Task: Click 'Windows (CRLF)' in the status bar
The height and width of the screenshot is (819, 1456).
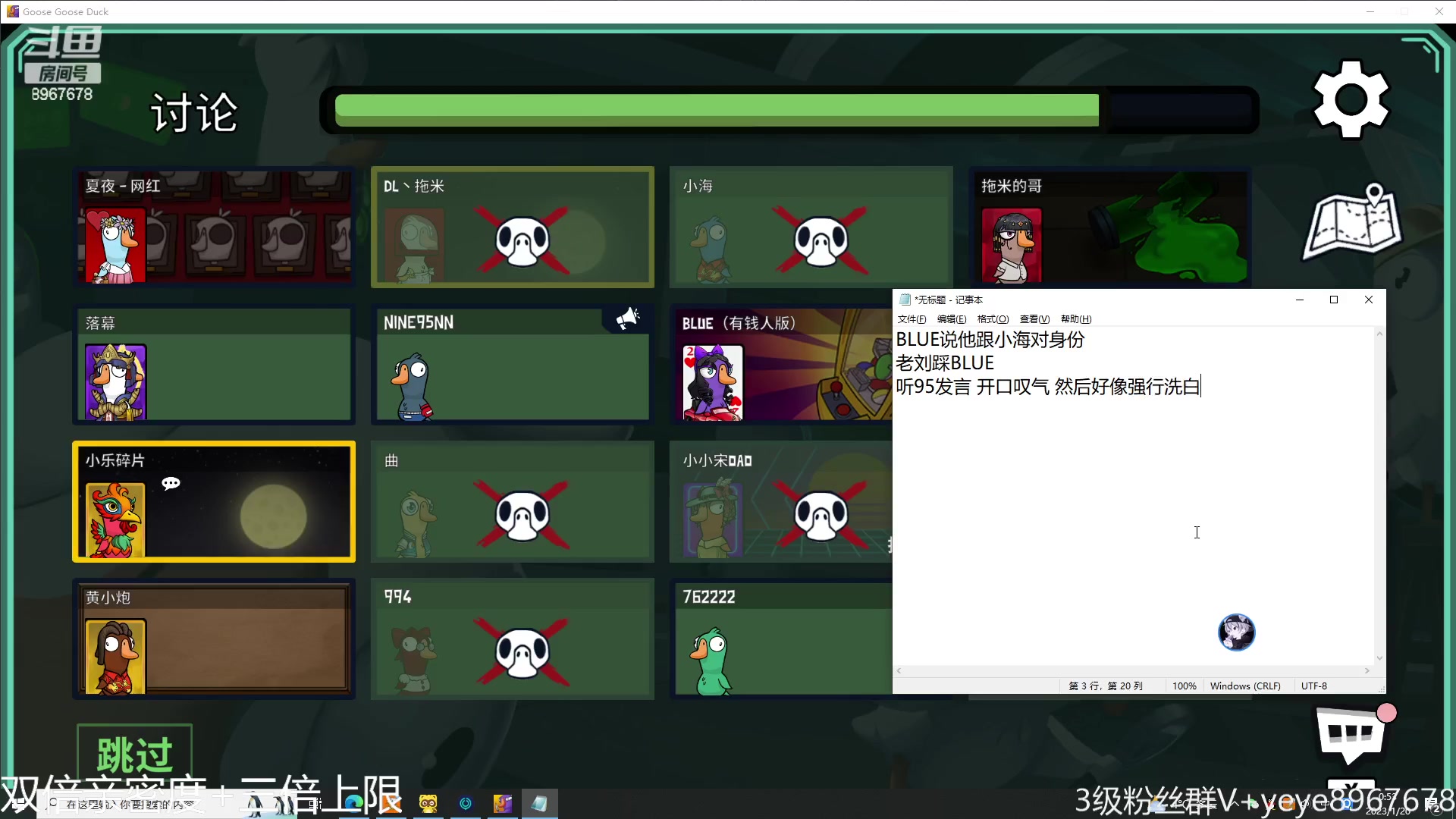Action: click(x=1245, y=686)
